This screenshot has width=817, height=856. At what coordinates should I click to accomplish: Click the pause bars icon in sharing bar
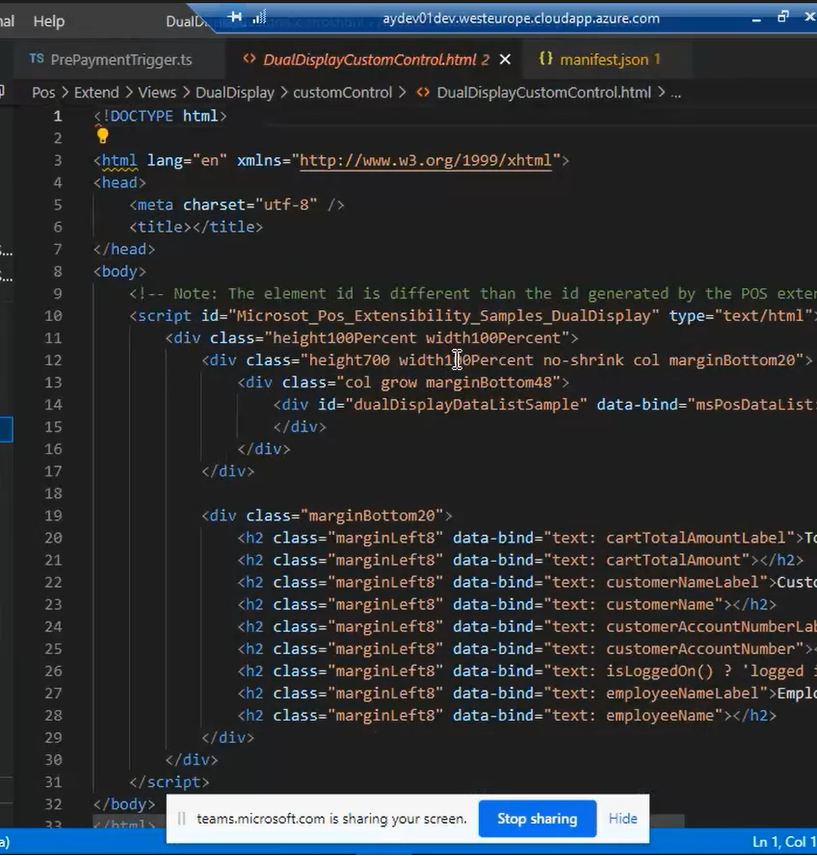pos(182,818)
